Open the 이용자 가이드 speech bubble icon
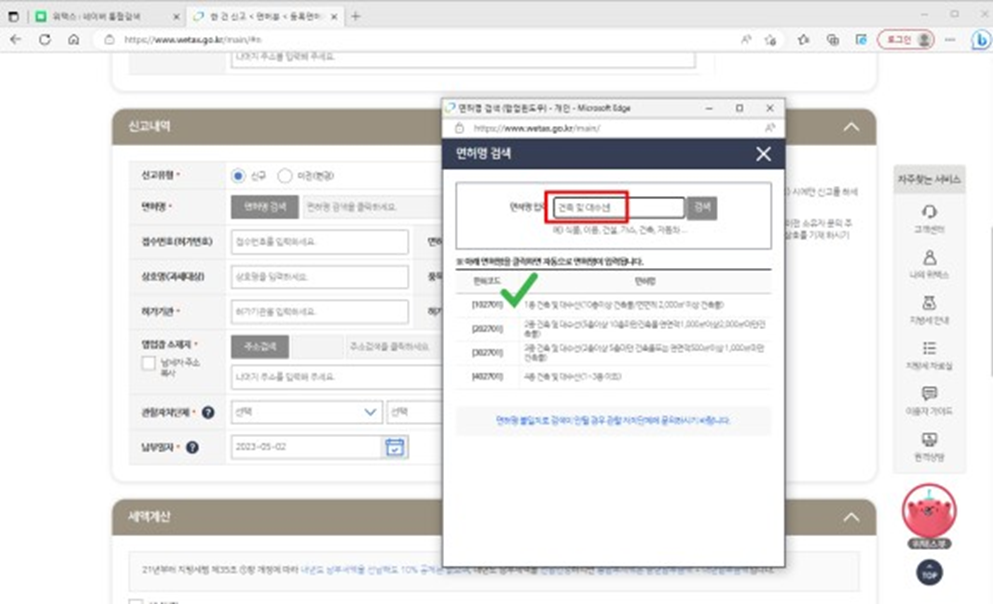The height and width of the screenshot is (604, 993). click(x=930, y=394)
